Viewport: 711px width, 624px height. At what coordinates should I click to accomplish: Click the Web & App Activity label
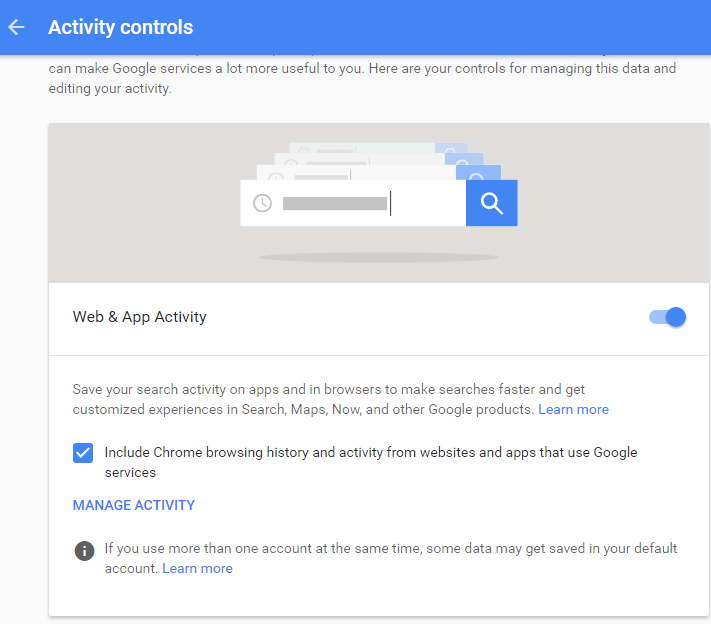(140, 317)
